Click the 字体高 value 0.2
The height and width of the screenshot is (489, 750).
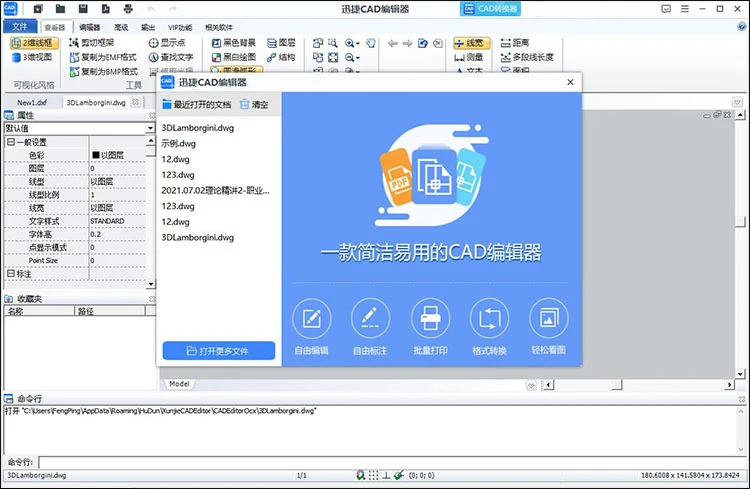pos(96,234)
